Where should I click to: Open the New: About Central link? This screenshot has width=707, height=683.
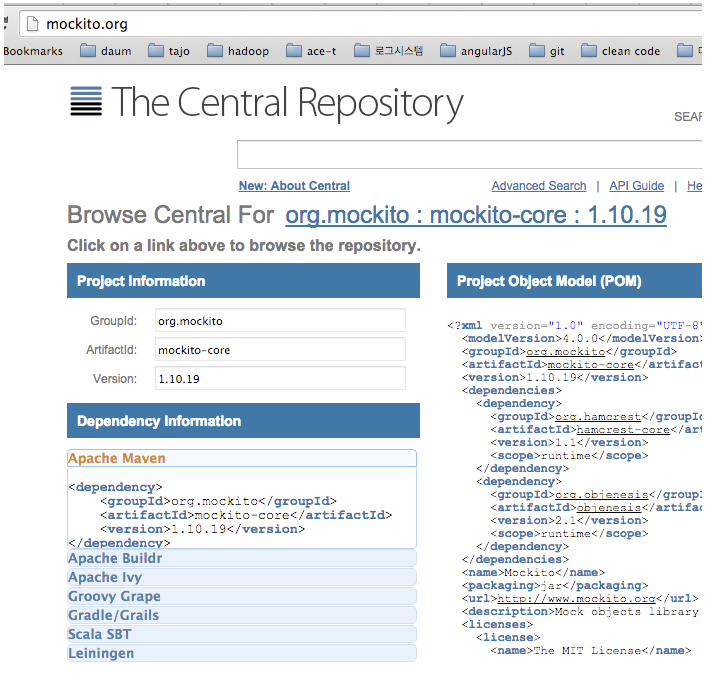(294, 186)
